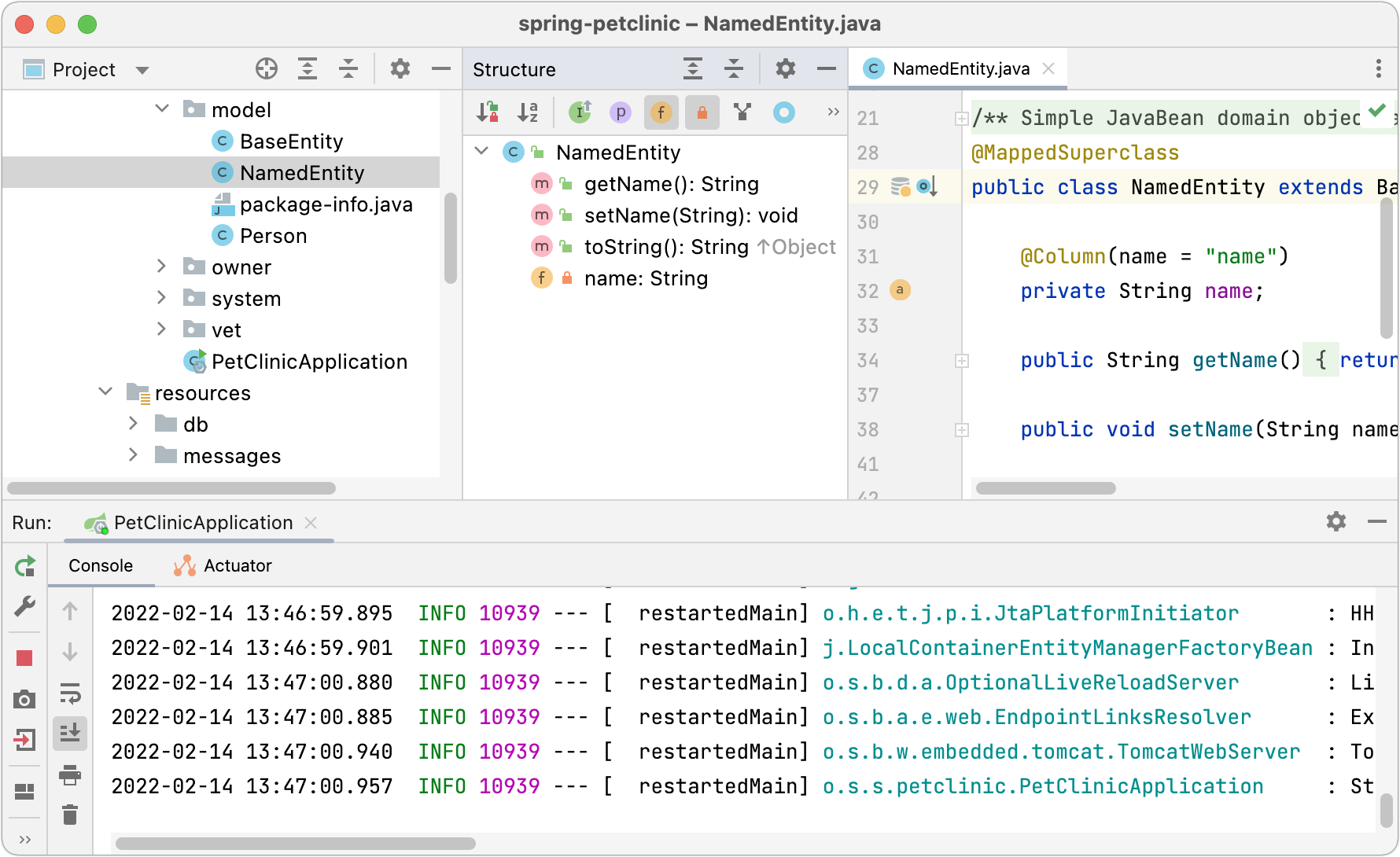
Task: Take a thread dump with the camera icon
Action: 25,698
